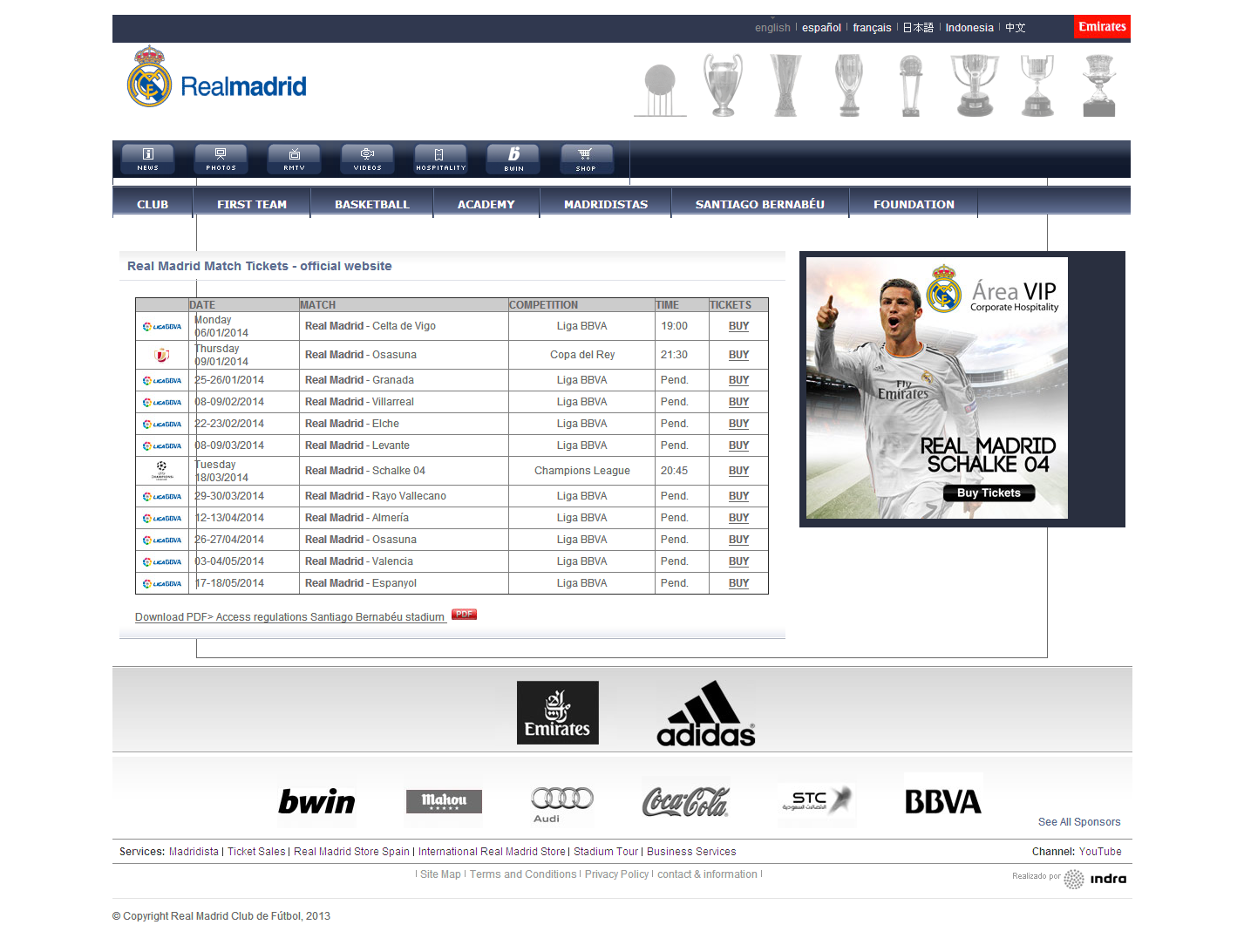Screen dimensions: 1244x952
Task: Click the Liga BBVA icon on Celta de Vigo row
Action: tap(162, 327)
